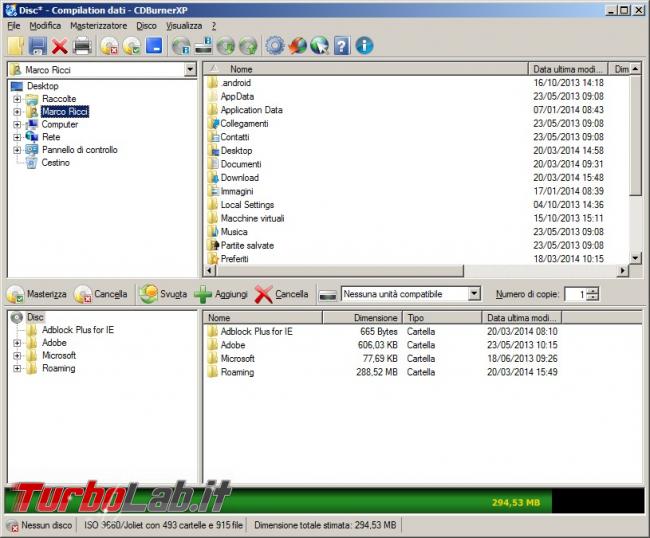Click the red X delete toolbar icon

(x=60, y=46)
